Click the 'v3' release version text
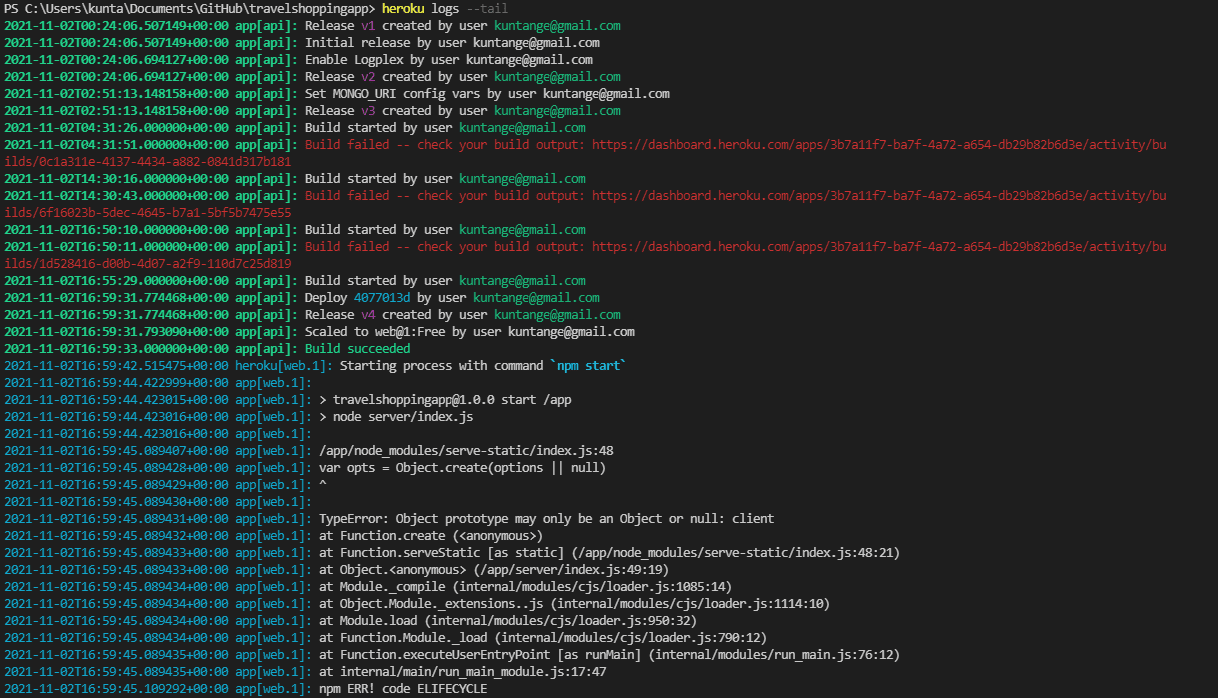Image resolution: width=1218 pixels, height=698 pixels. [368, 110]
